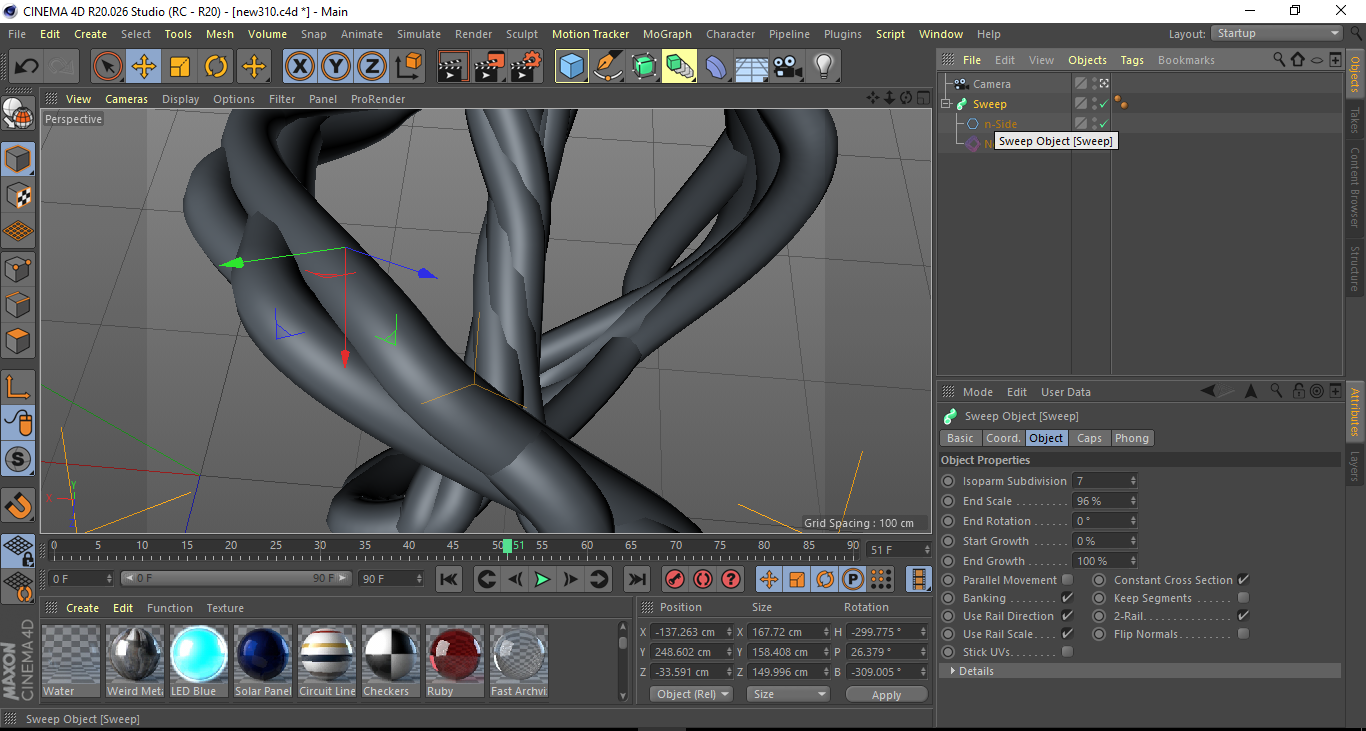Toggle Z axis lock
Viewport: 1366px width, 731px height.
click(x=372, y=67)
